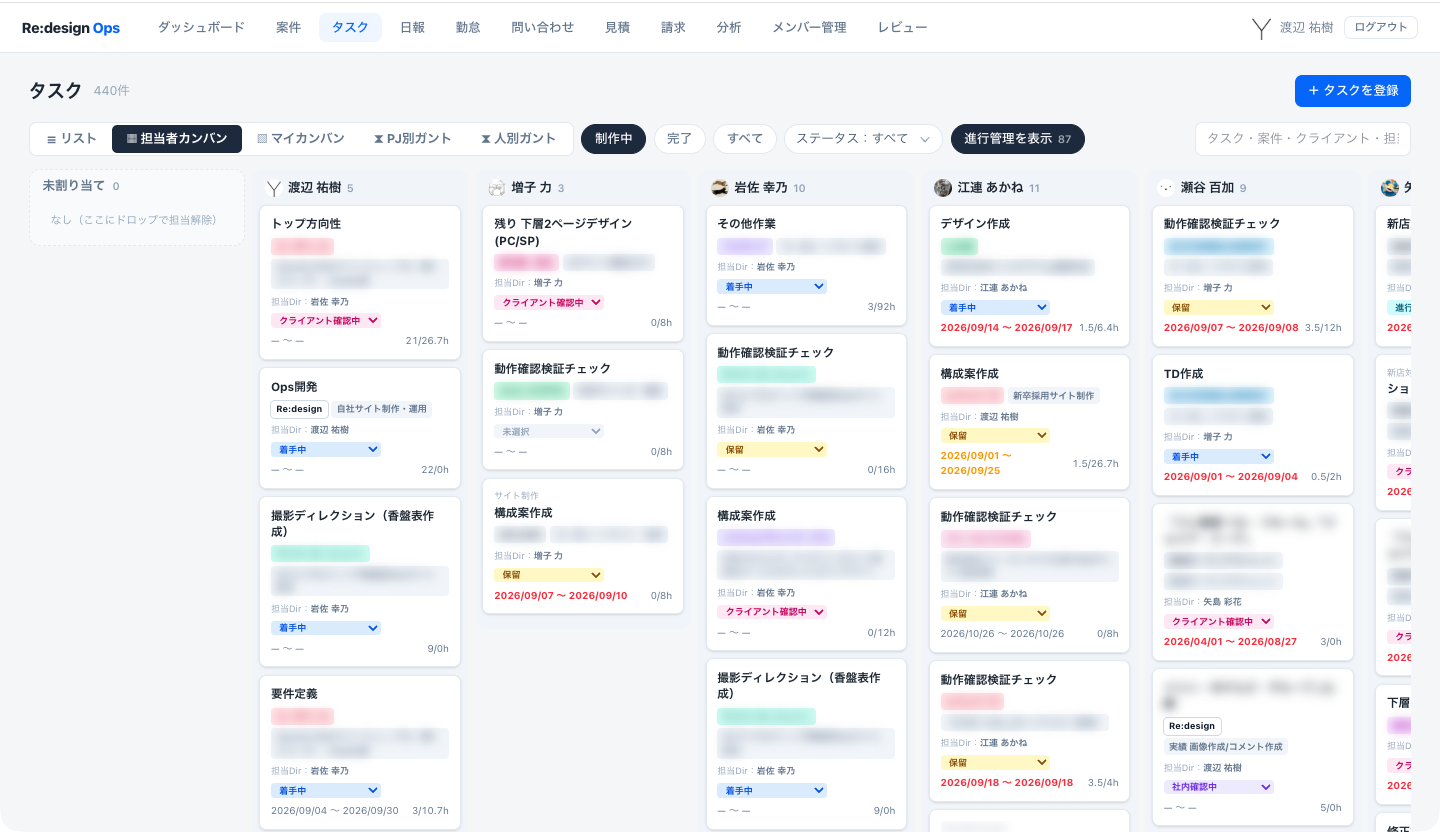Click 増子 力 column avatar icon
The image size is (1440, 832).
click(x=497, y=188)
